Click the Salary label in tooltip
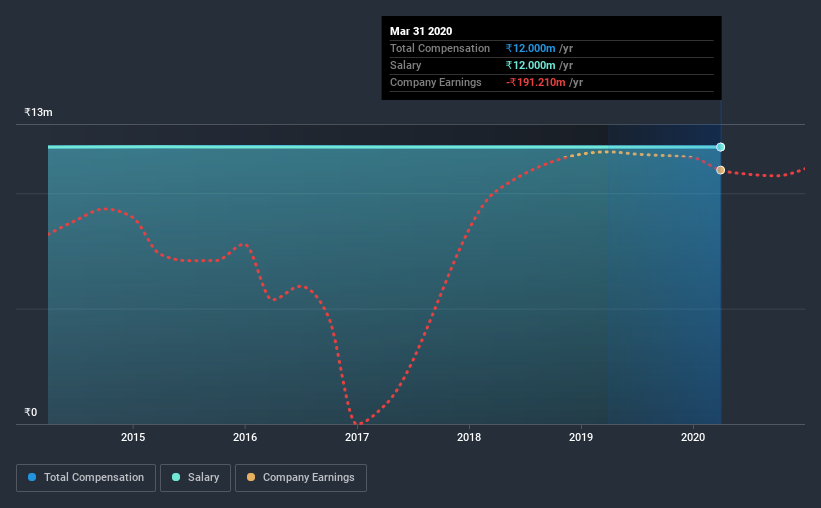 click(405, 65)
